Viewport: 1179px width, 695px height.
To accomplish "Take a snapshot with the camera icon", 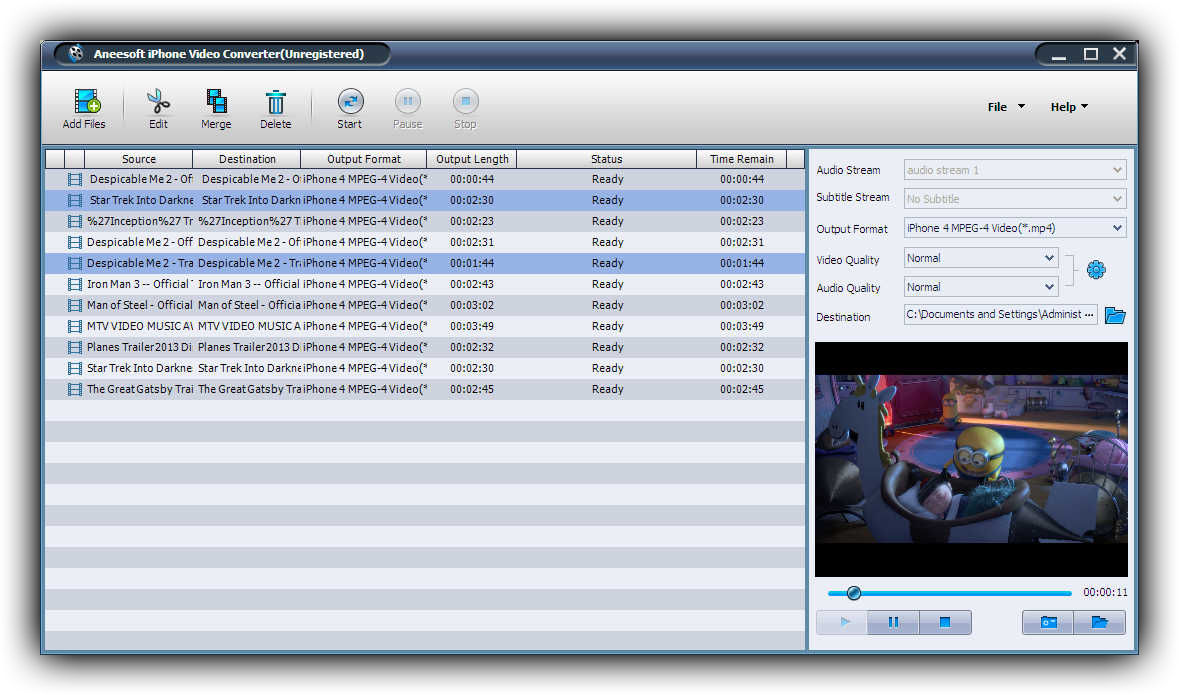I will coord(1048,622).
